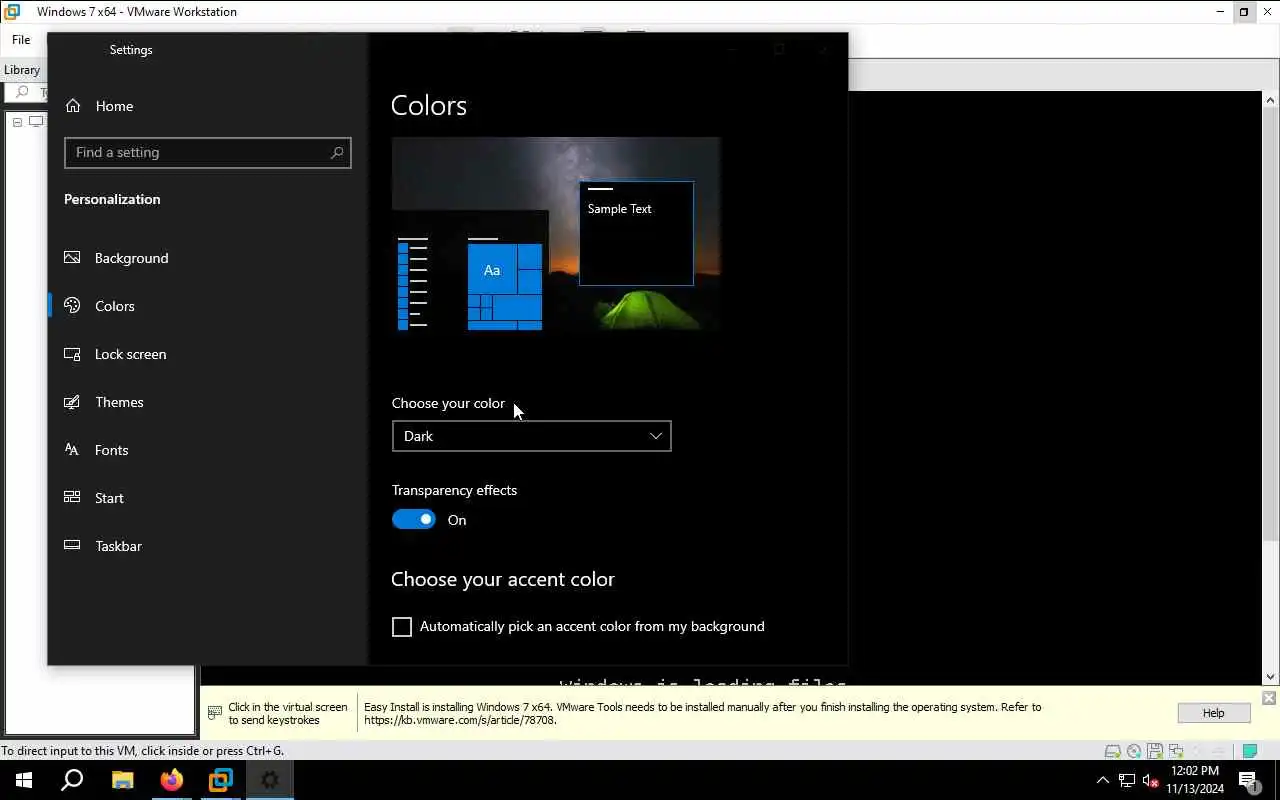Show hidden system tray icons
The height and width of the screenshot is (800, 1280).
point(1103,780)
